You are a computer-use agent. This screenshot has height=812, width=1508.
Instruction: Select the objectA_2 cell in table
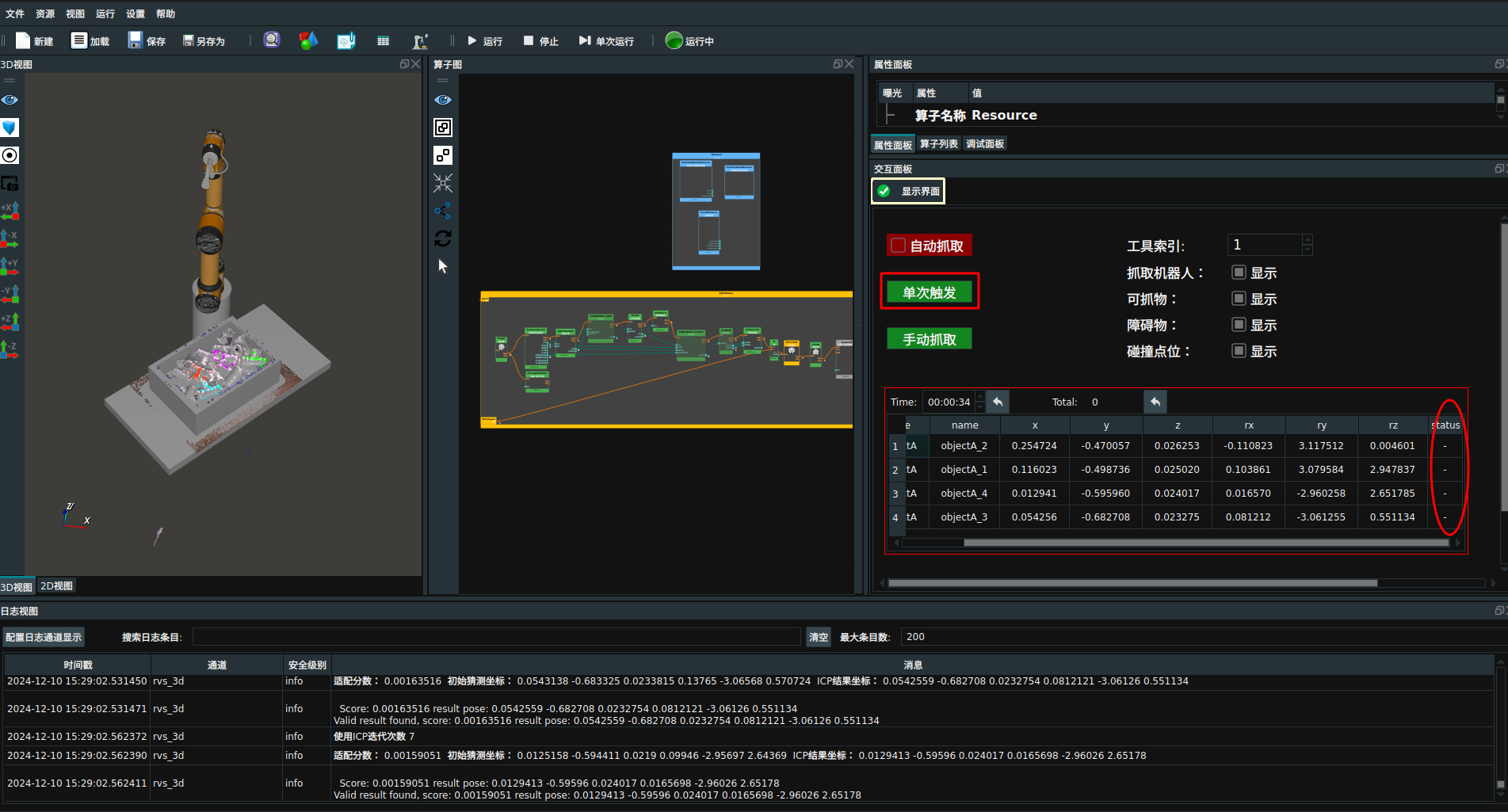964,446
